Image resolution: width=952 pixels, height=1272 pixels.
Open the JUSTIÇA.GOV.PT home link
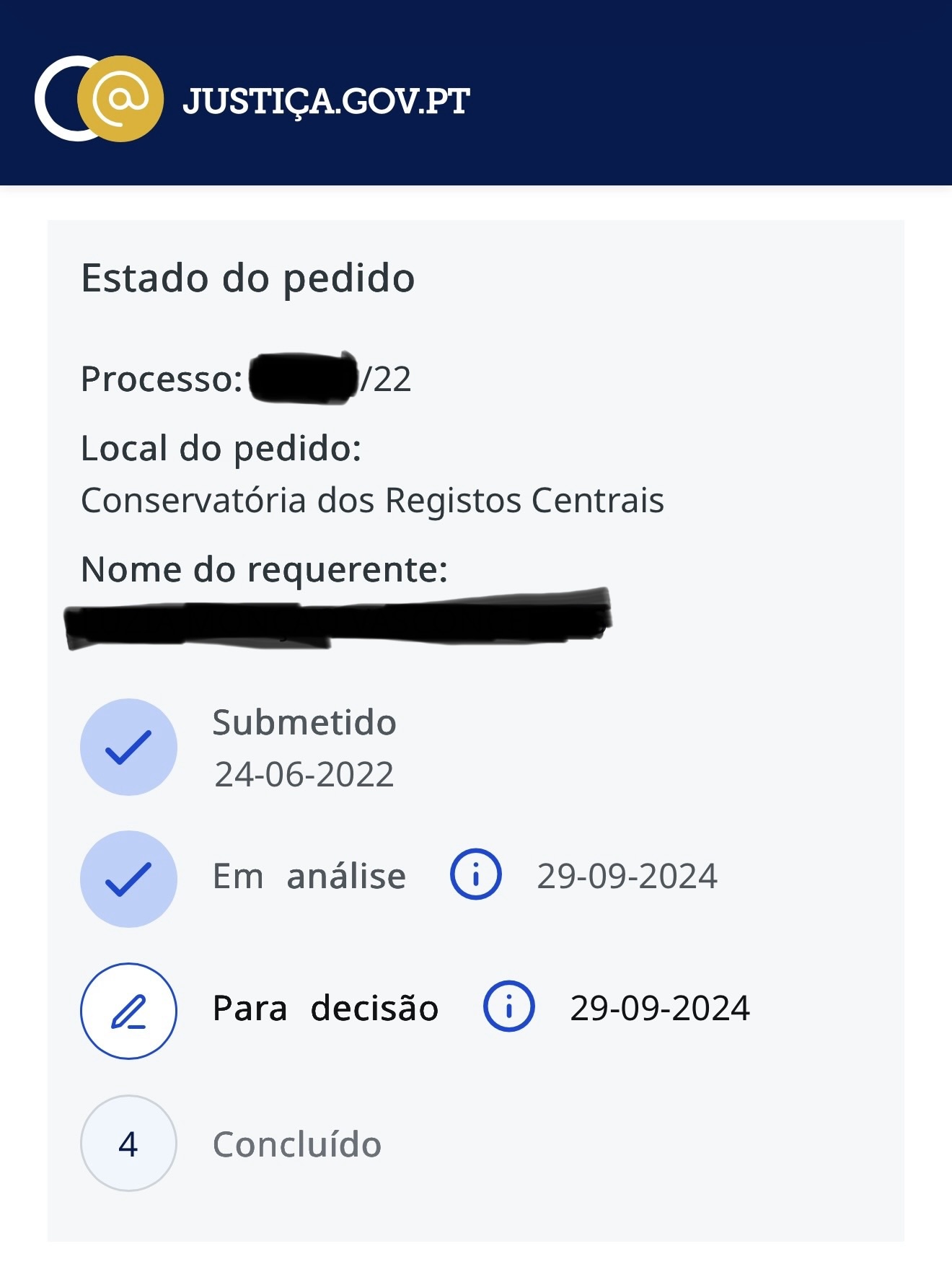326,101
